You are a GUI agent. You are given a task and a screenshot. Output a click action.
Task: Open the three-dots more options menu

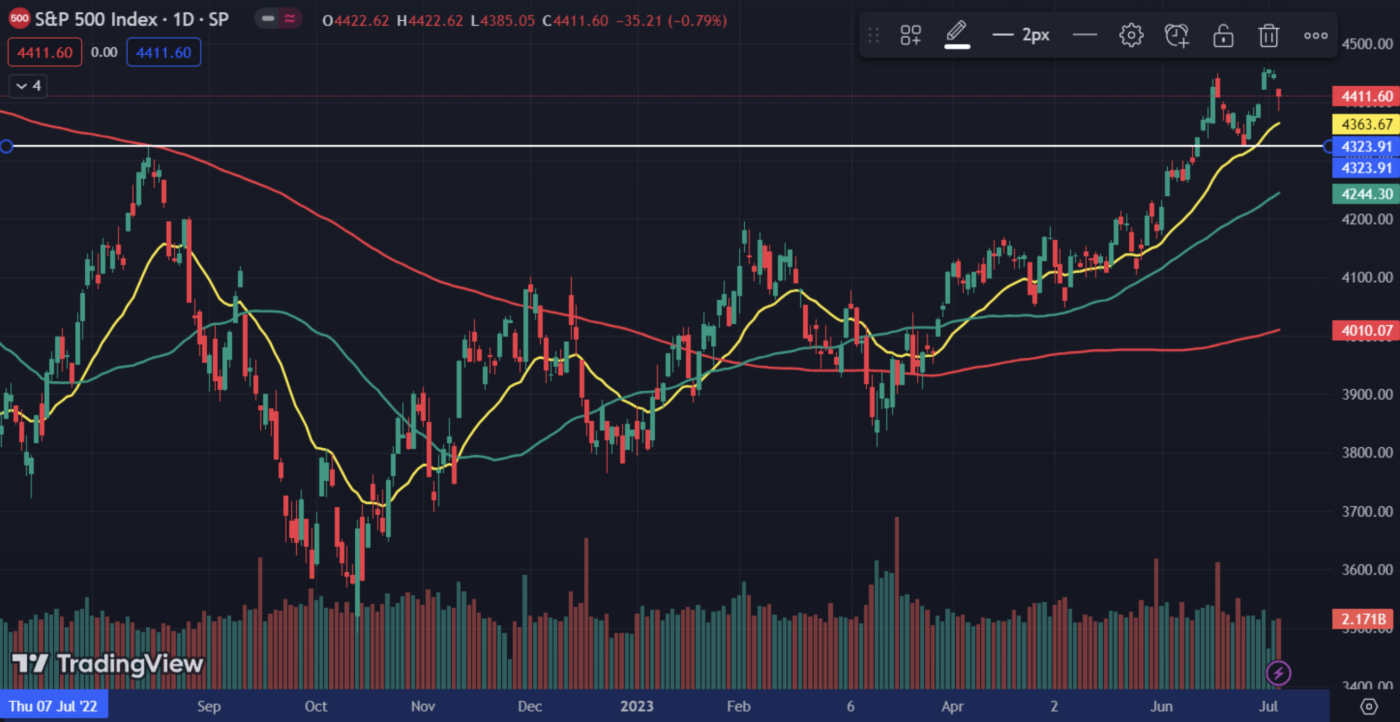(x=1315, y=36)
